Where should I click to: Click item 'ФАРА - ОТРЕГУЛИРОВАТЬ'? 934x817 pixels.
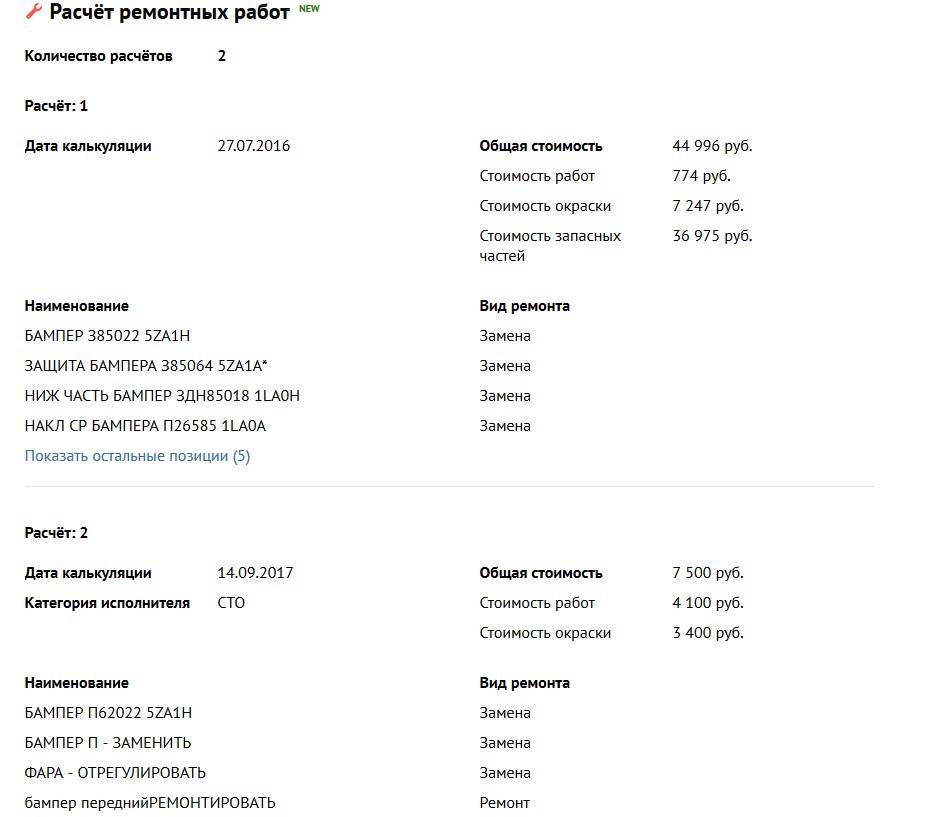(115, 773)
